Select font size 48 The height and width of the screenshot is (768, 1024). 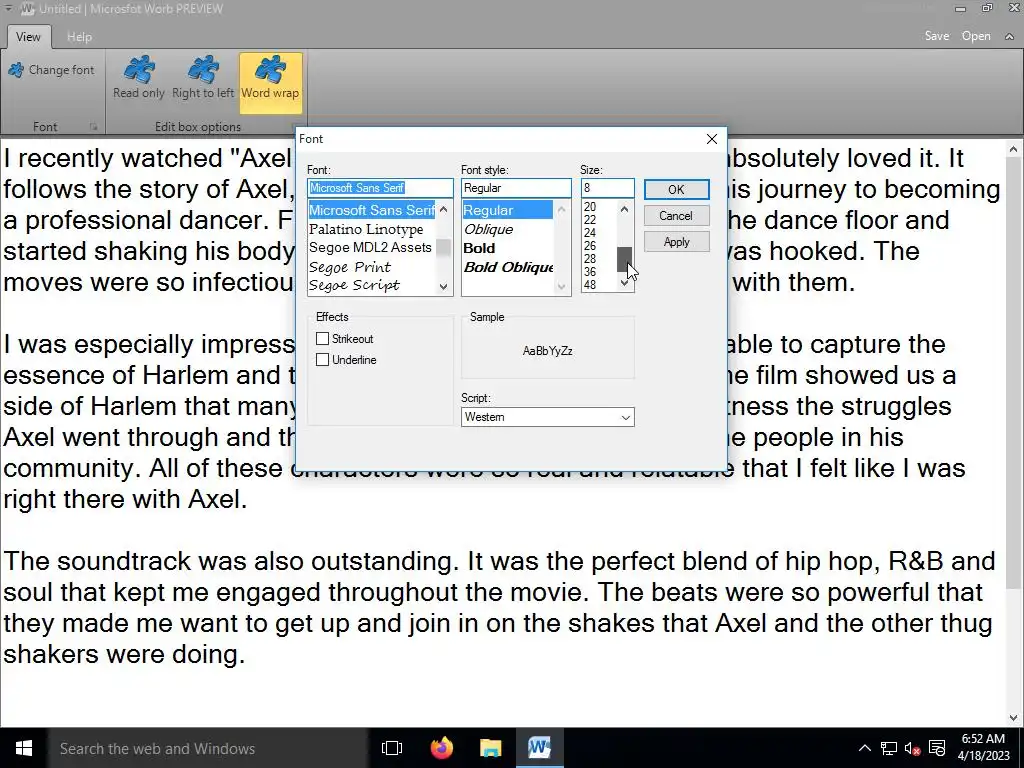(x=590, y=285)
